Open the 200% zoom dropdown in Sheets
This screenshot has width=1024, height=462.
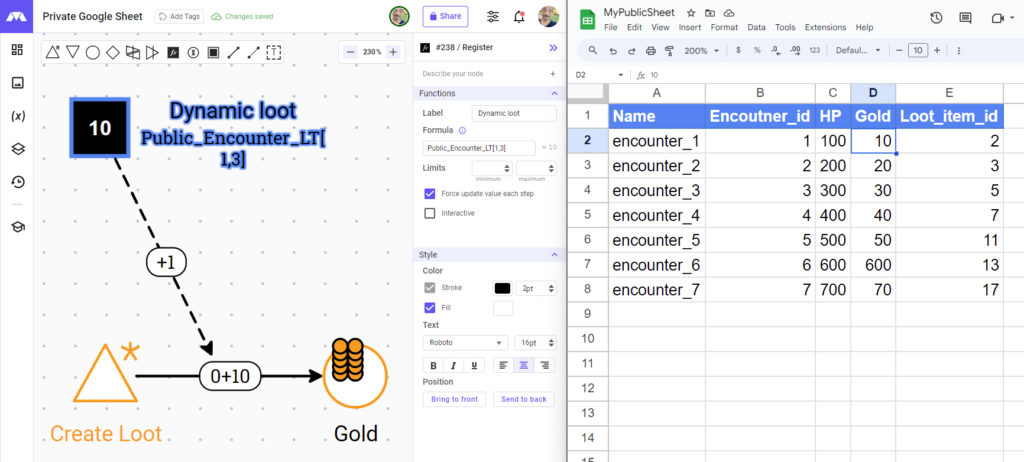tap(702, 50)
